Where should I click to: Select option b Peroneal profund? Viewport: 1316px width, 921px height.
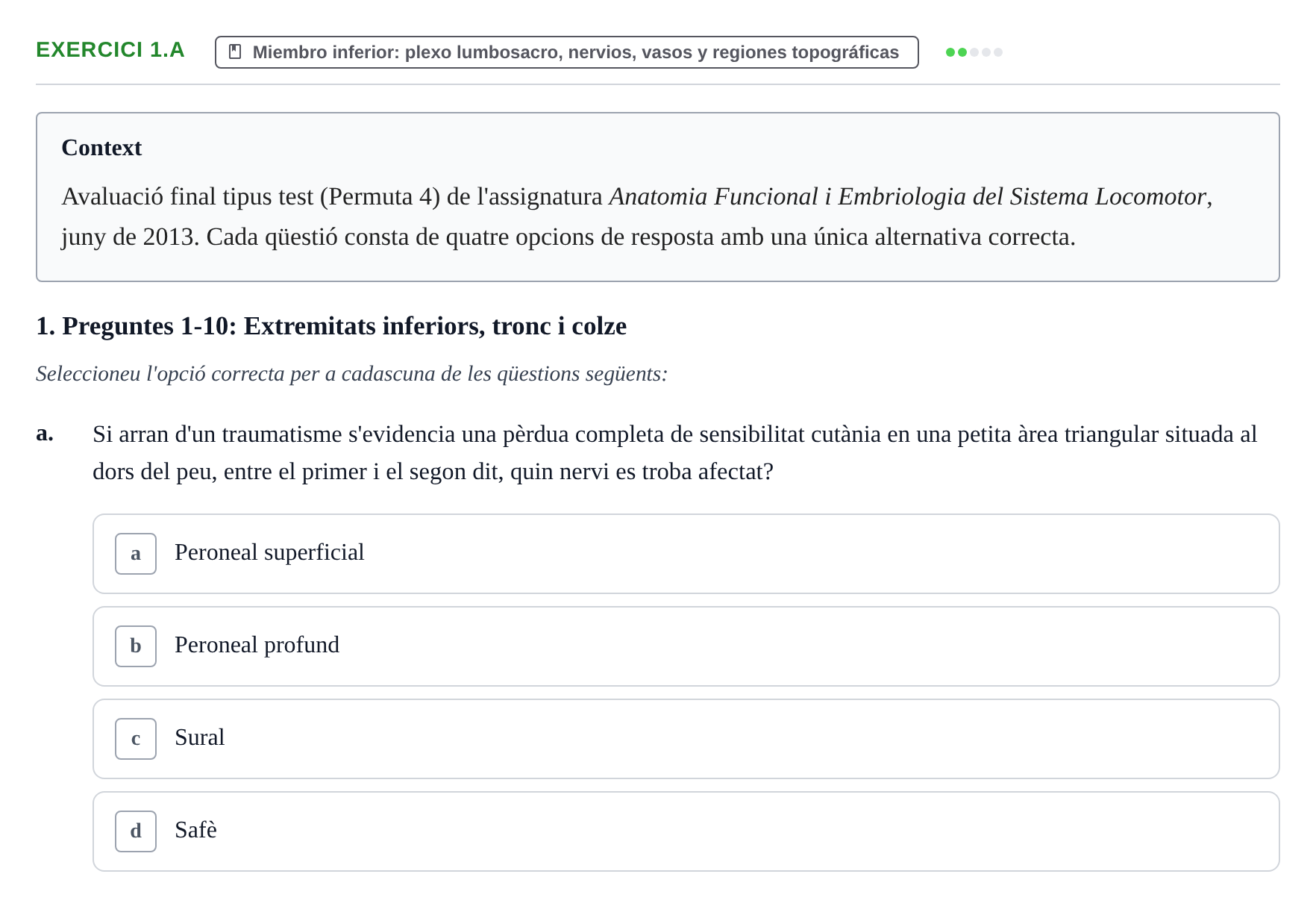tap(686, 646)
